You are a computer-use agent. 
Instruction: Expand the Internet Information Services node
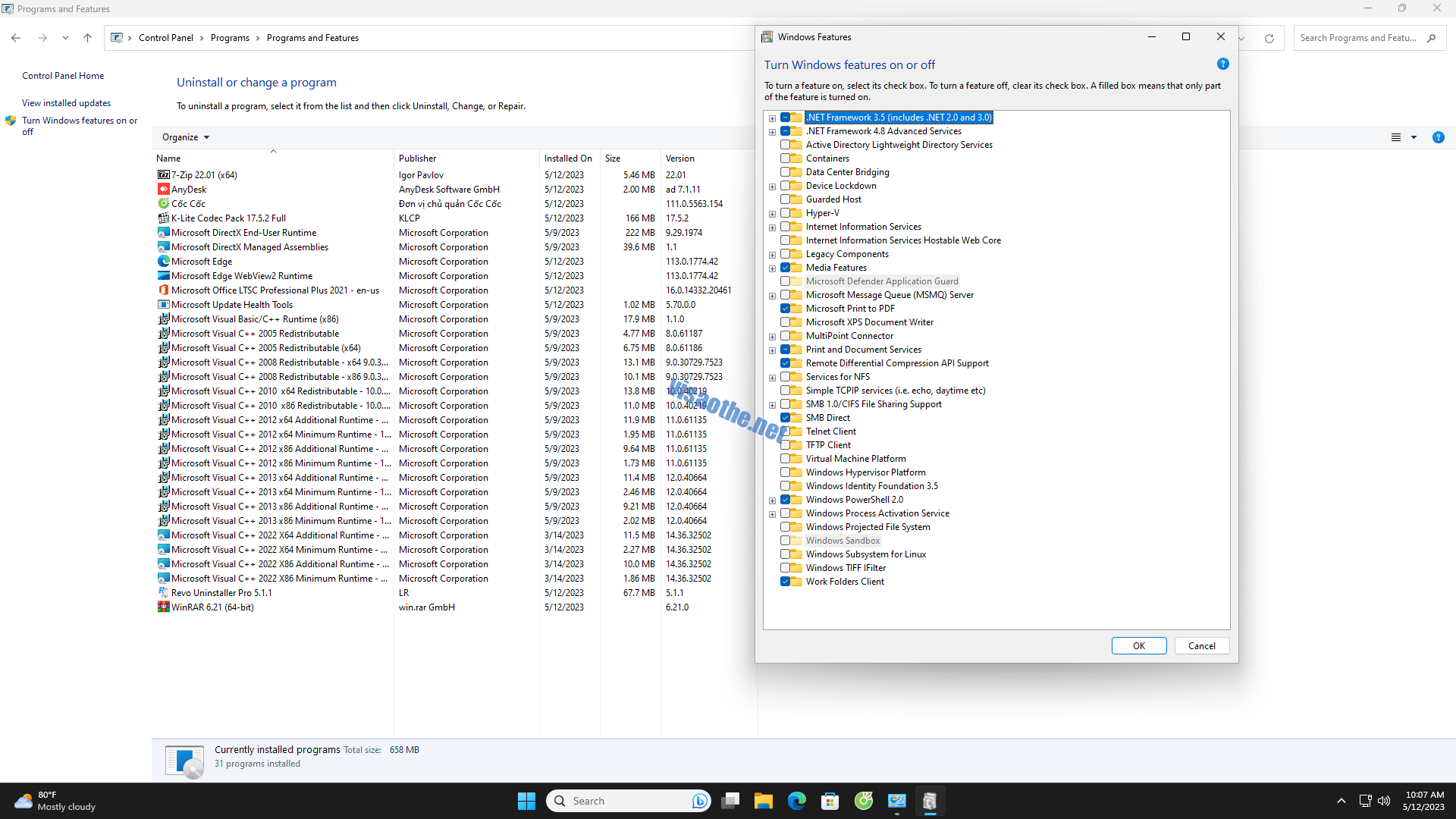(x=773, y=227)
